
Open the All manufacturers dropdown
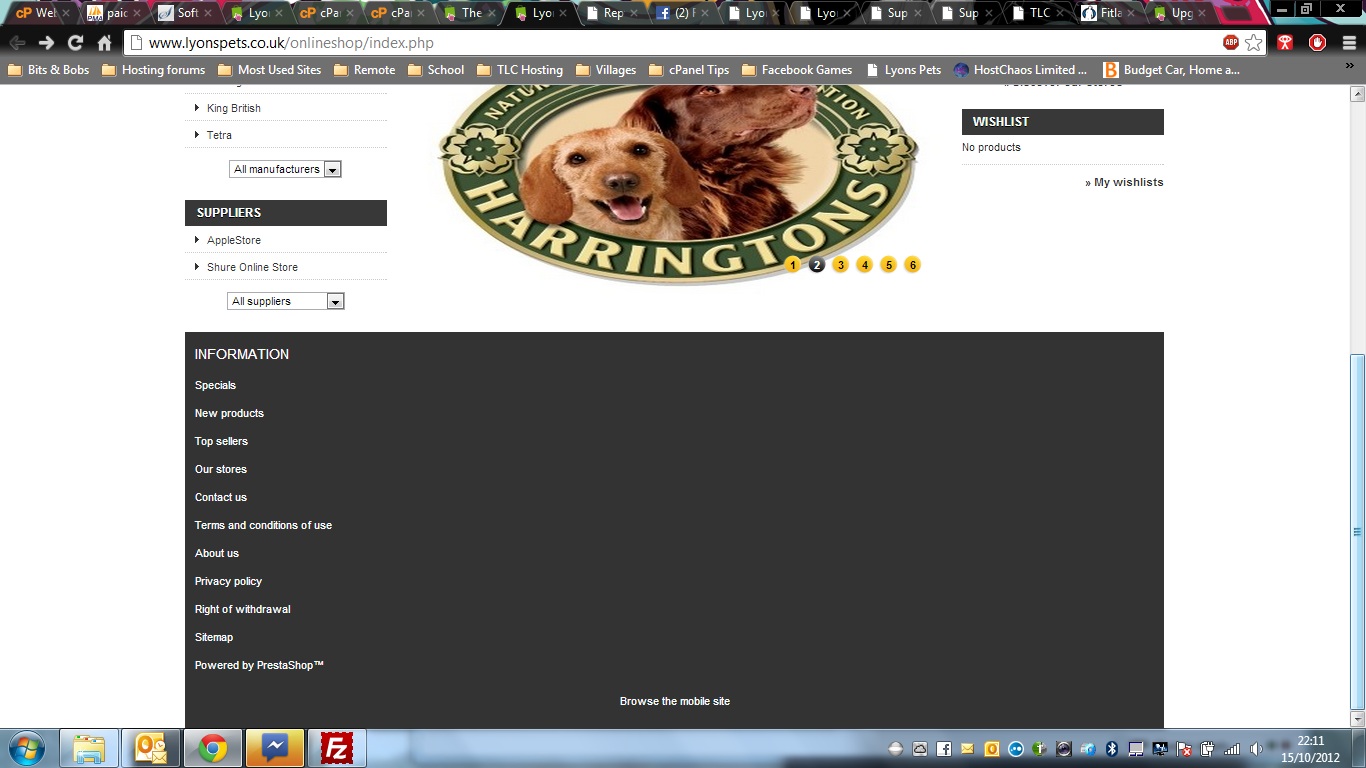(285, 169)
